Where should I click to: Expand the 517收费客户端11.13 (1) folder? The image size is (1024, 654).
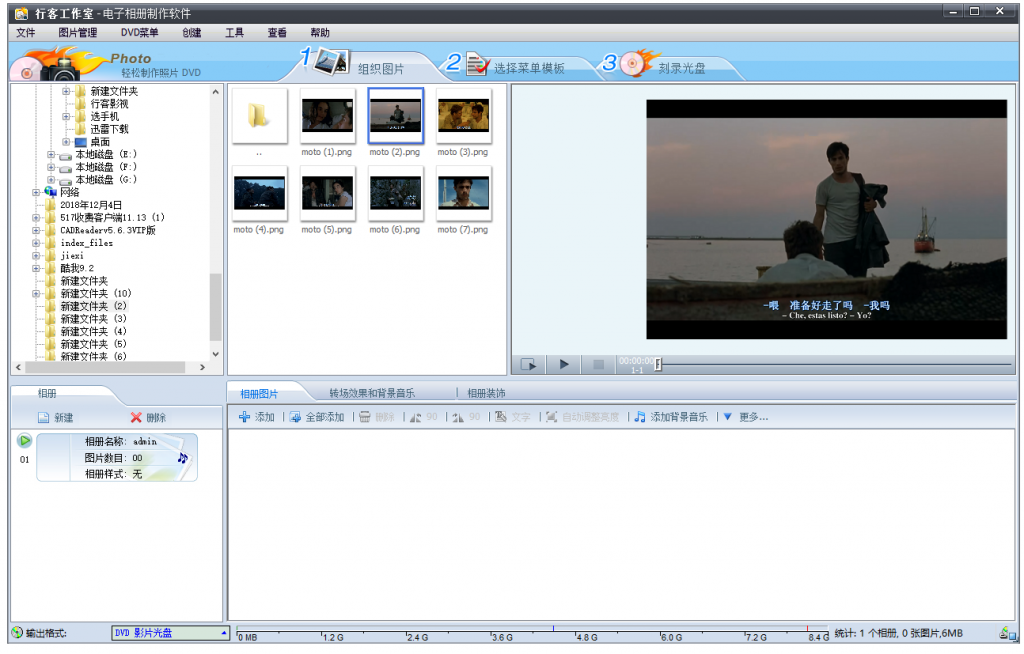pos(36,218)
